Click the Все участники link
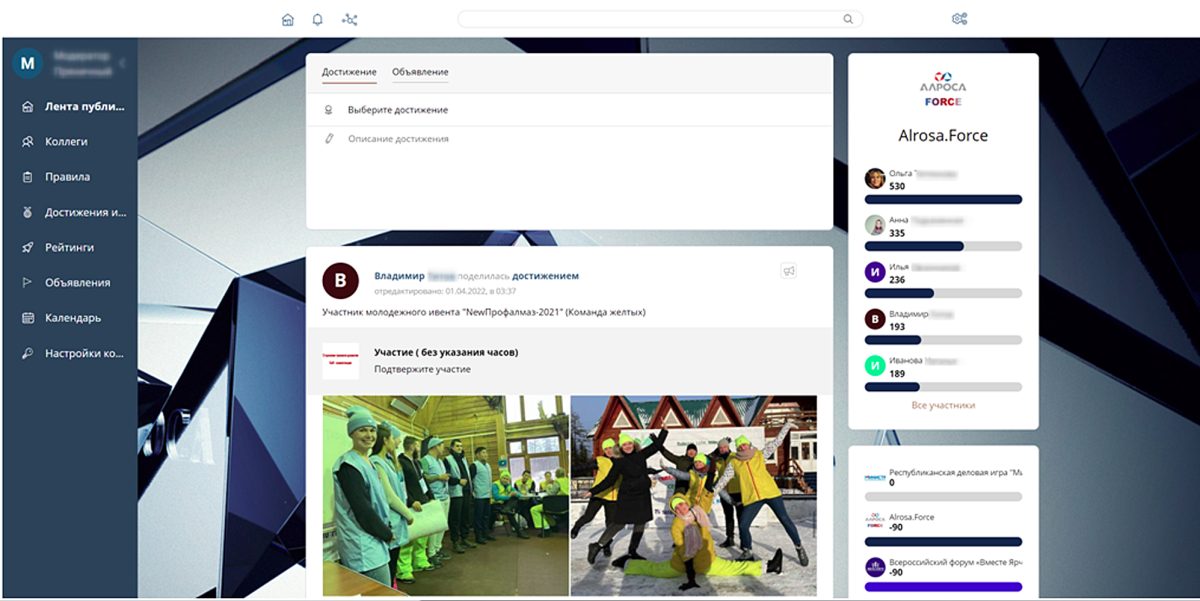Viewport: 1200px width, 601px height. [x=943, y=405]
